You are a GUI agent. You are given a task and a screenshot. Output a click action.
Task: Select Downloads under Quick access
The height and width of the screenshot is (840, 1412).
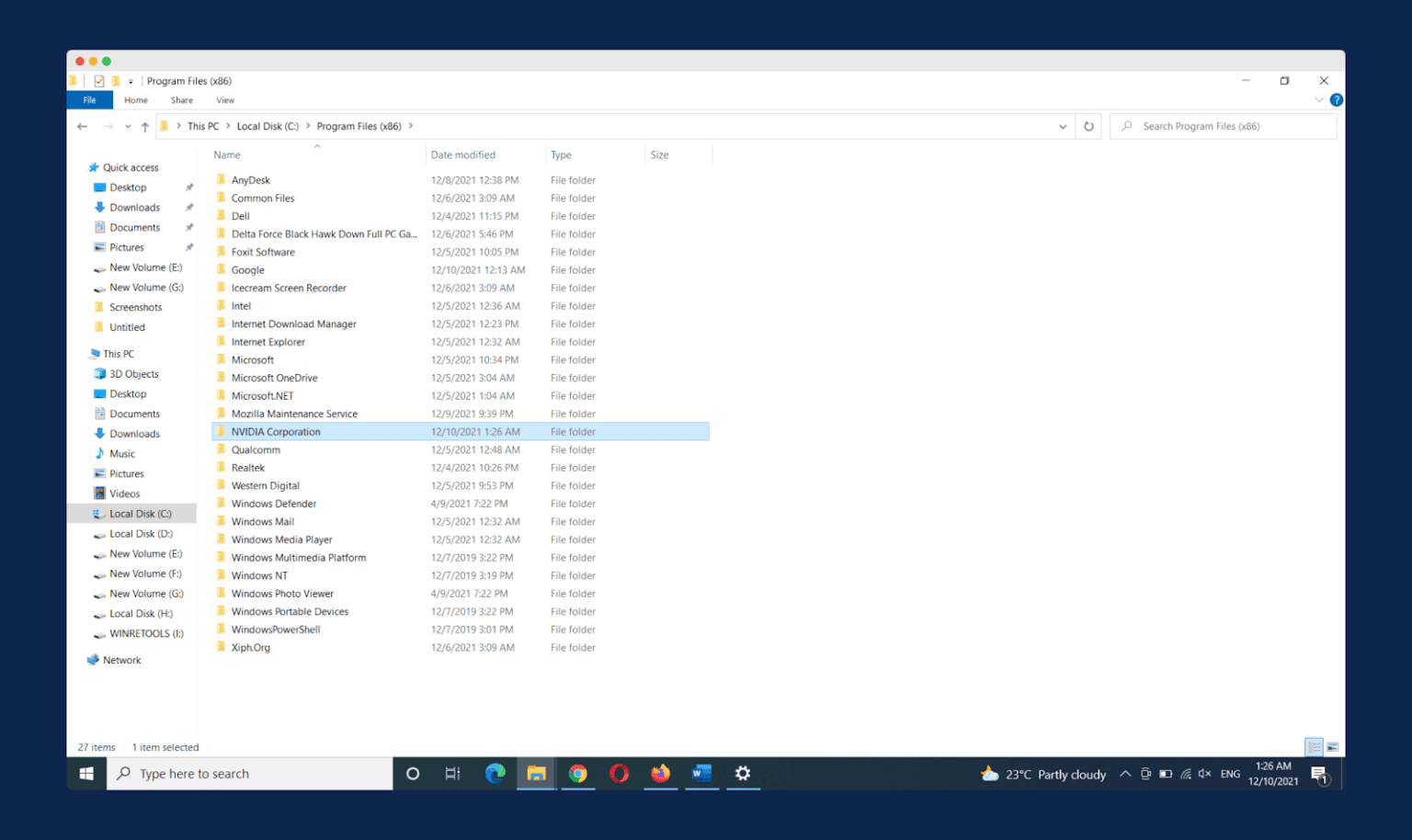[133, 207]
